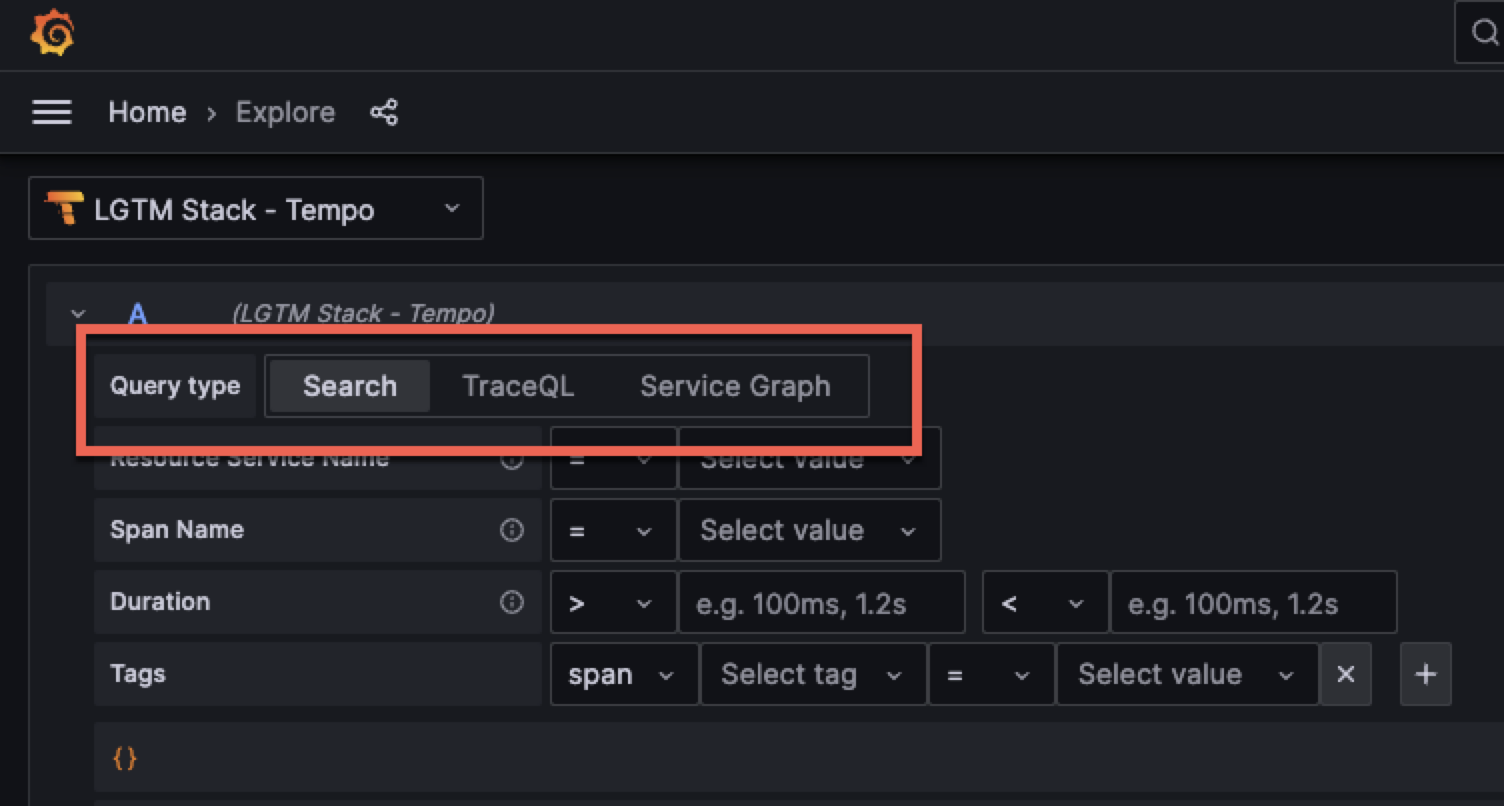The height and width of the screenshot is (806, 1504).
Task: Remove tag filter with X icon
Action: (x=1346, y=674)
